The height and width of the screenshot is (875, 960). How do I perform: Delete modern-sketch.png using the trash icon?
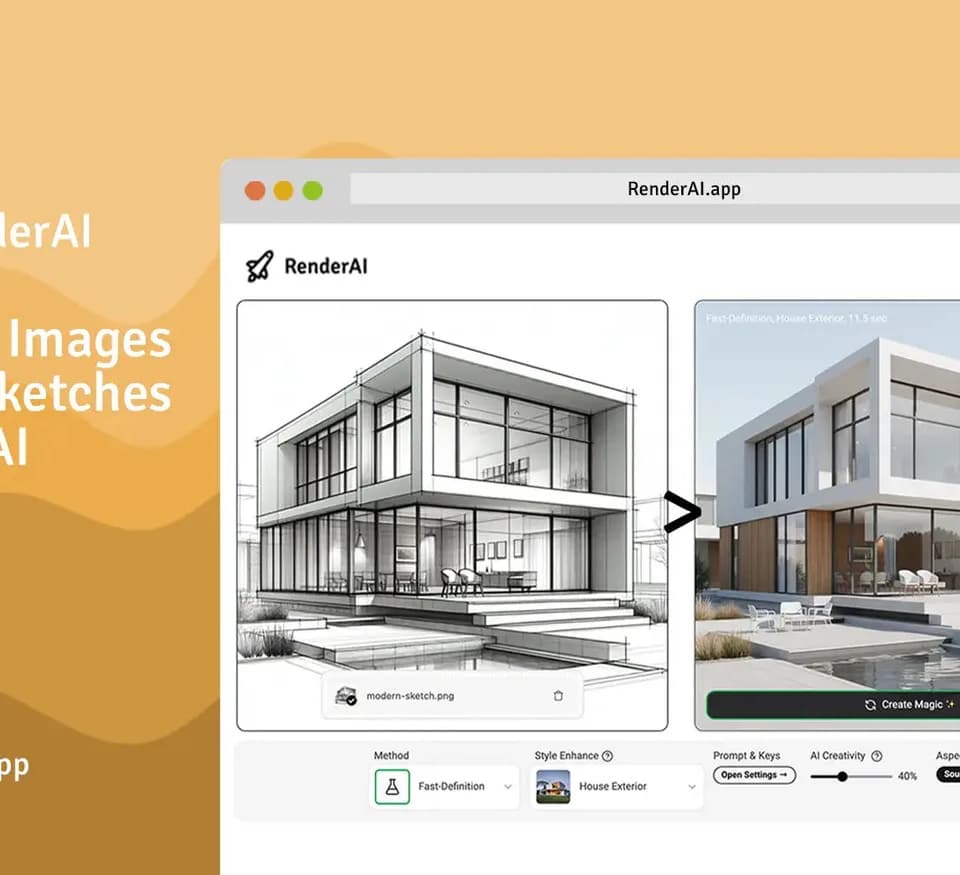click(x=558, y=696)
